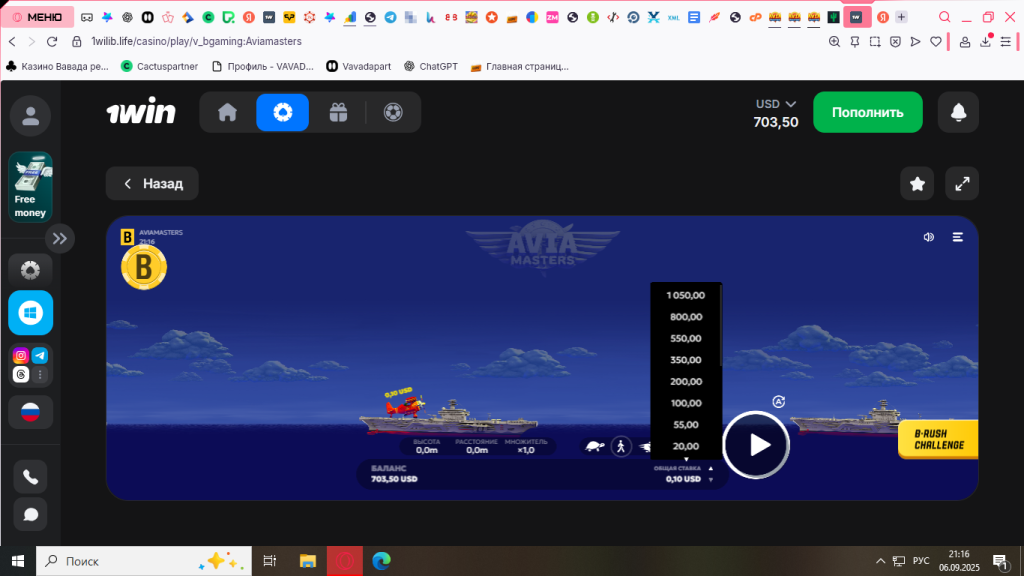Open notifications bell icon
Image resolution: width=1024 pixels, height=576 pixels.
(x=958, y=112)
